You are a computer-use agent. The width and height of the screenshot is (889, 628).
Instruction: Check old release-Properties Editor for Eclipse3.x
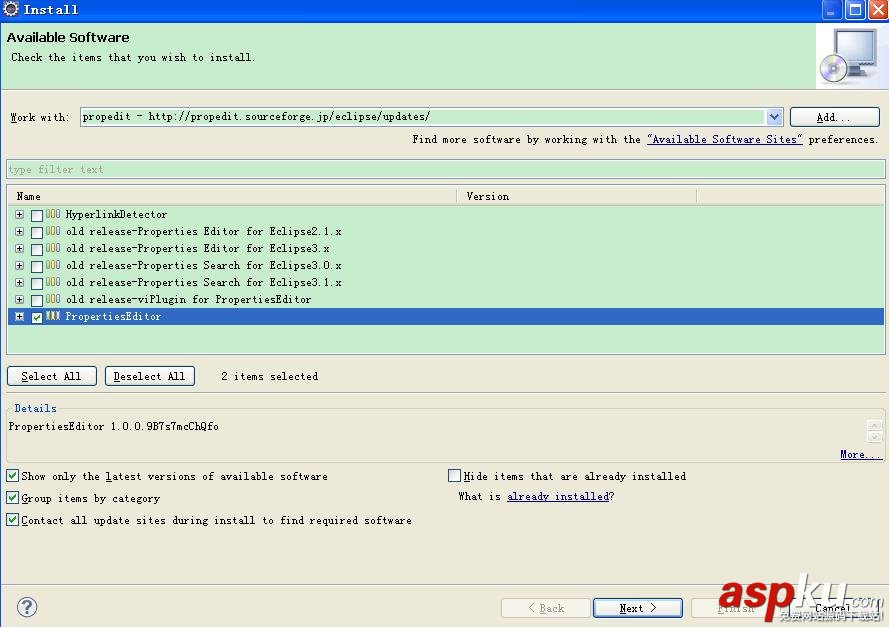pos(37,249)
